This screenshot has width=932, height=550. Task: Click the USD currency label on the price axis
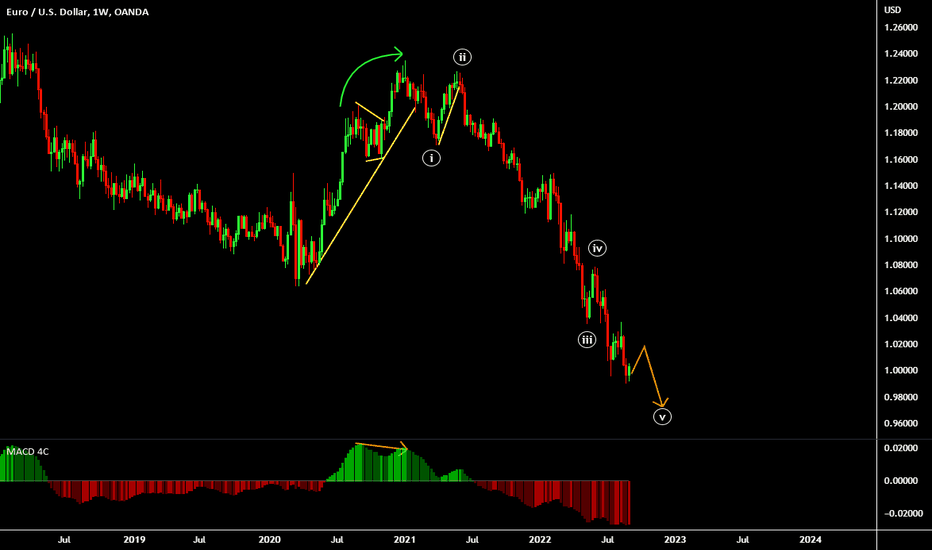click(892, 10)
